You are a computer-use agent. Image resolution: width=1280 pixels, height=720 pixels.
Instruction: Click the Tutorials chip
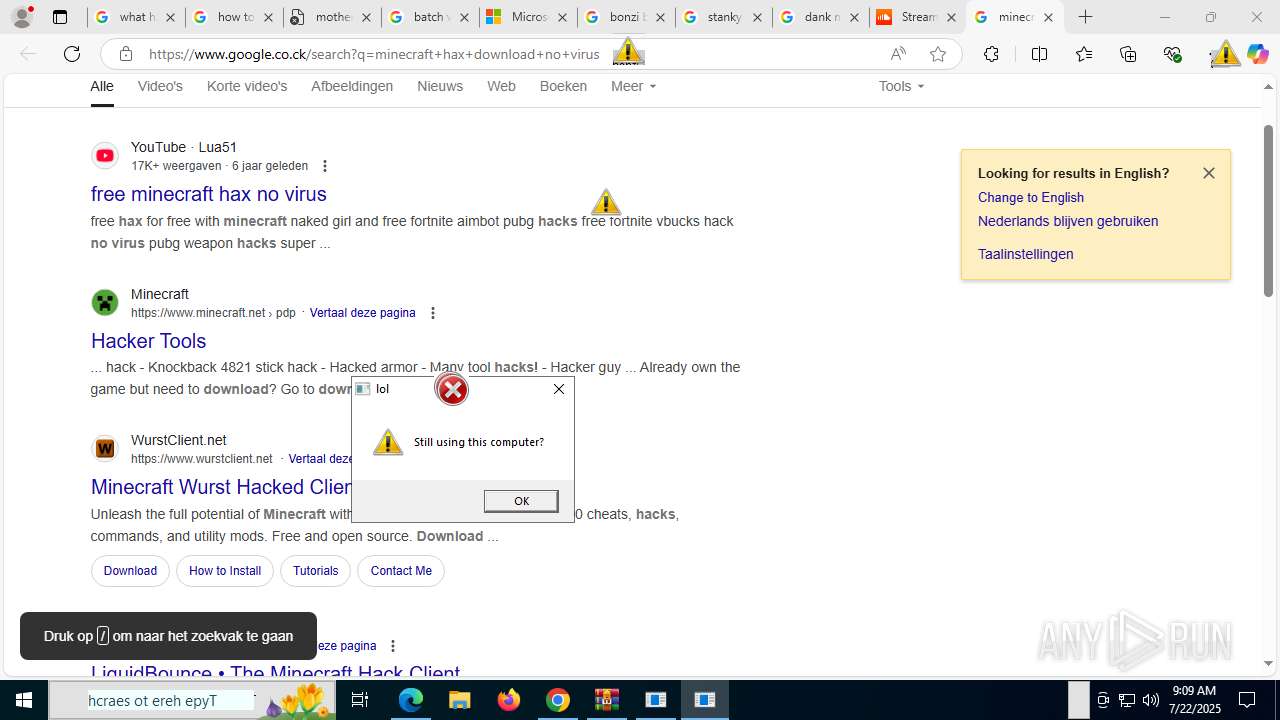coord(316,571)
